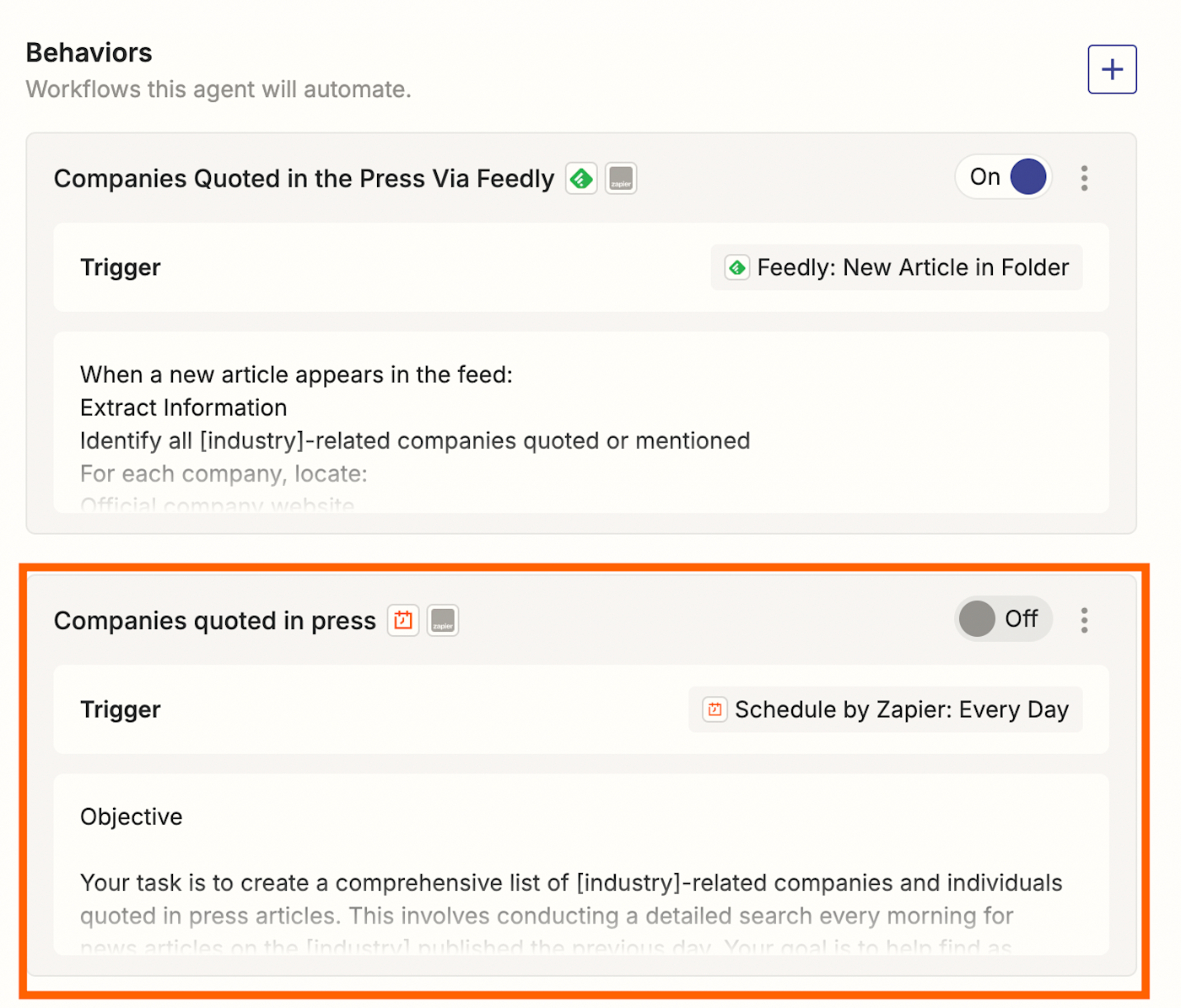Select Feedly: New Article in Folder trigger
Image resolution: width=1181 pixels, height=1008 pixels.
click(897, 267)
